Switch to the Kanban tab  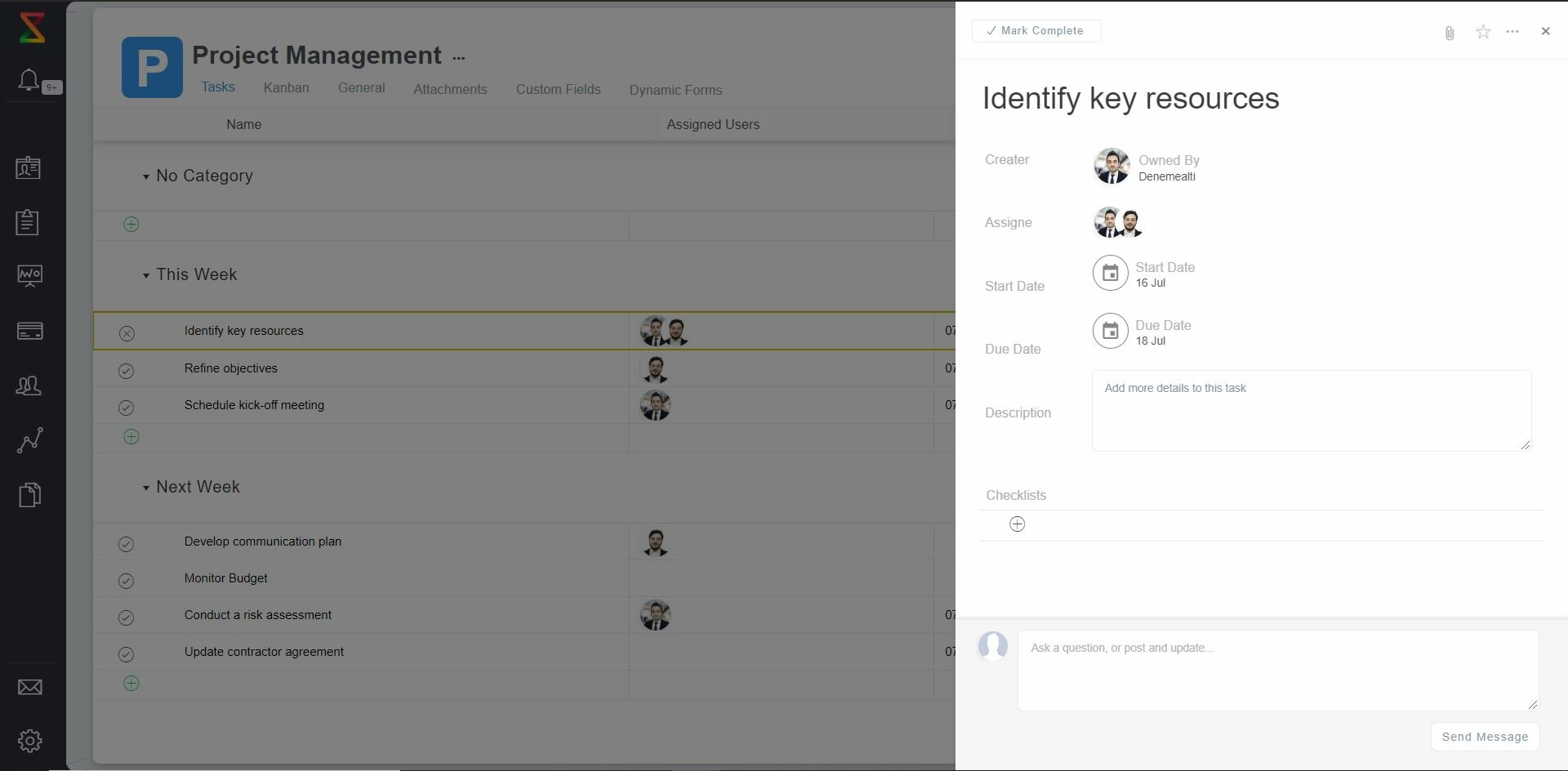pyautogui.click(x=286, y=88)
